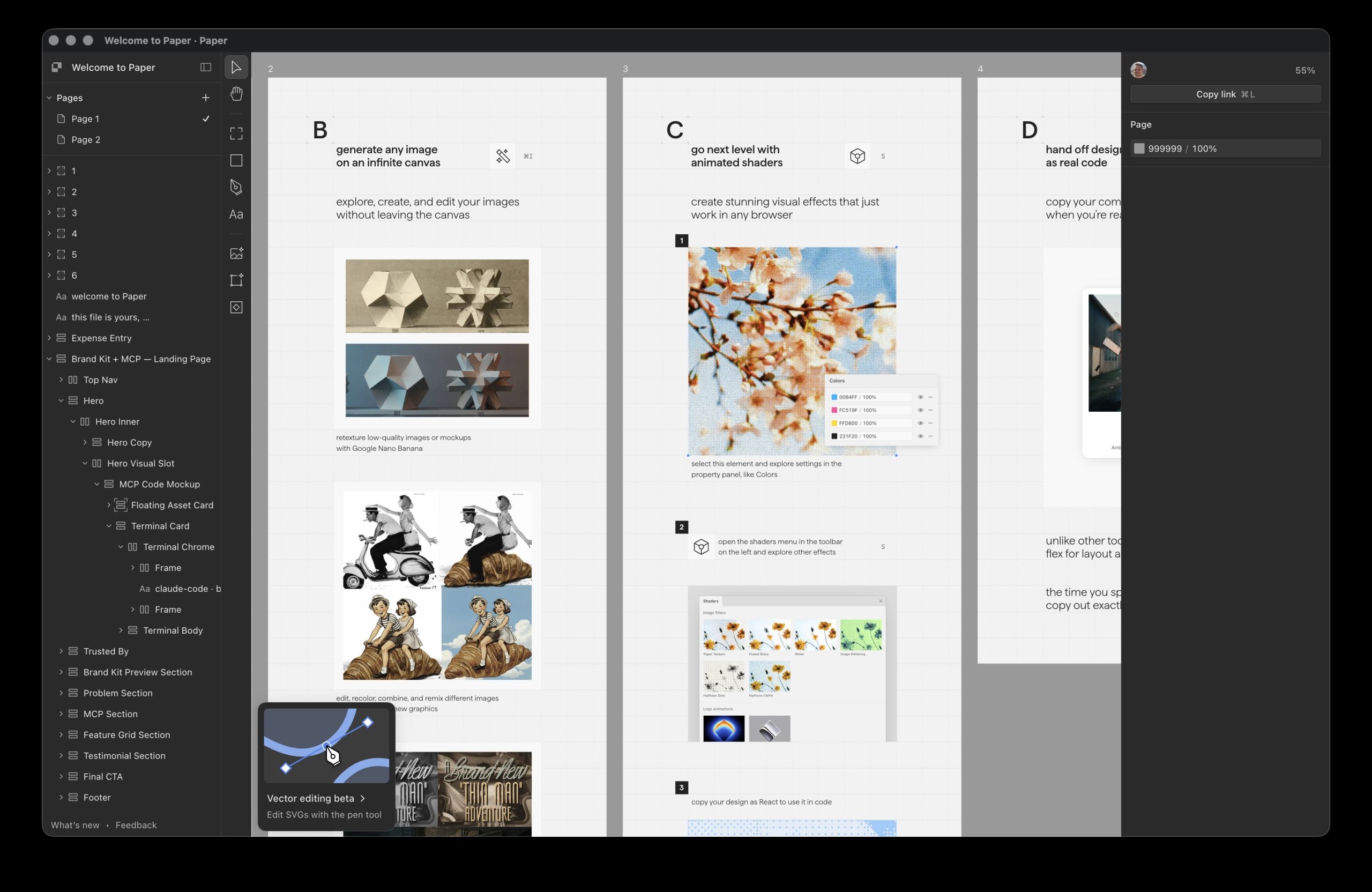Click the artboard icon of layer 4
The image size is (1372, 892).
click(61, 234)
